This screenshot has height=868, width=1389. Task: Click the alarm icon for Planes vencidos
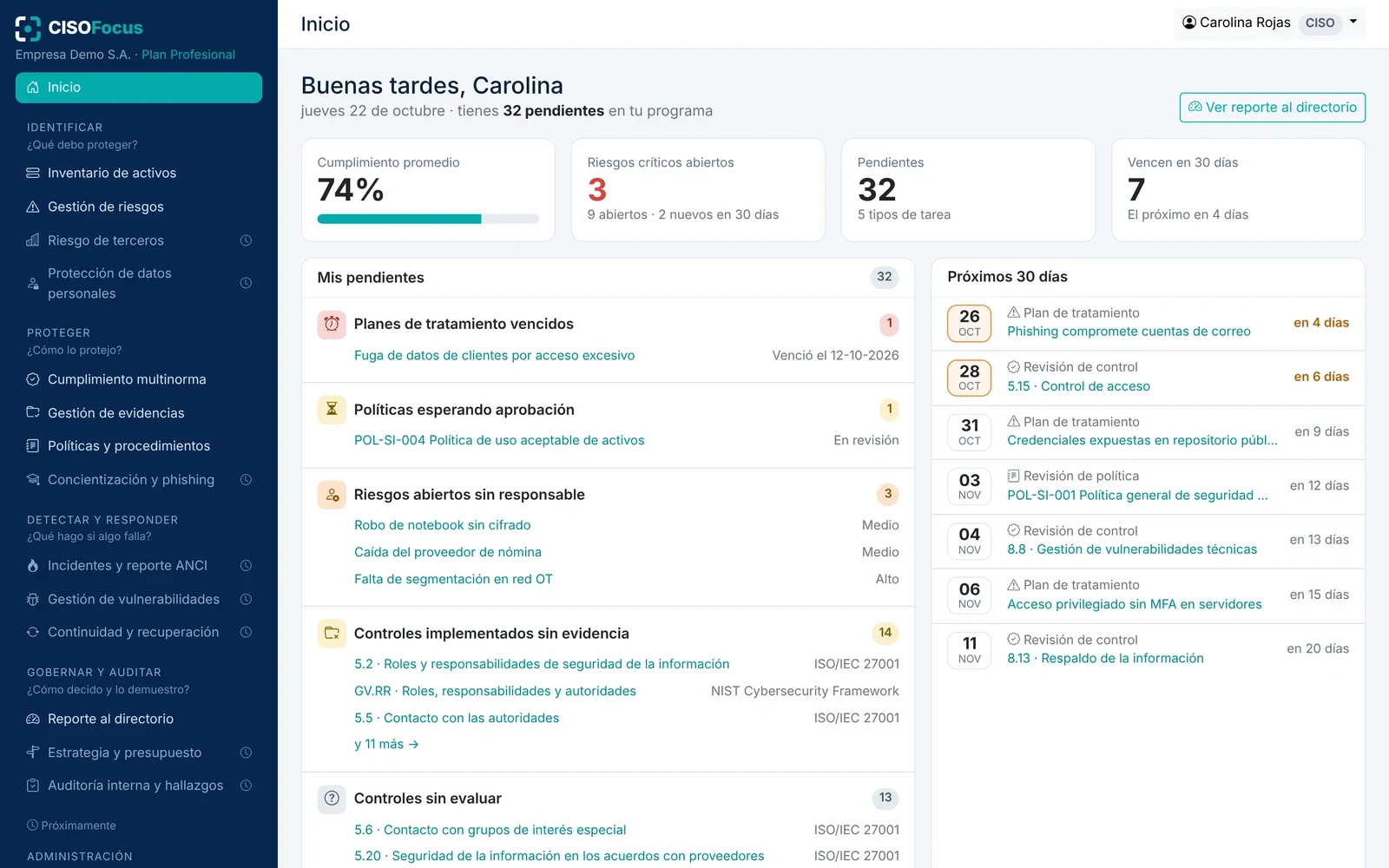tap(332, 325)
